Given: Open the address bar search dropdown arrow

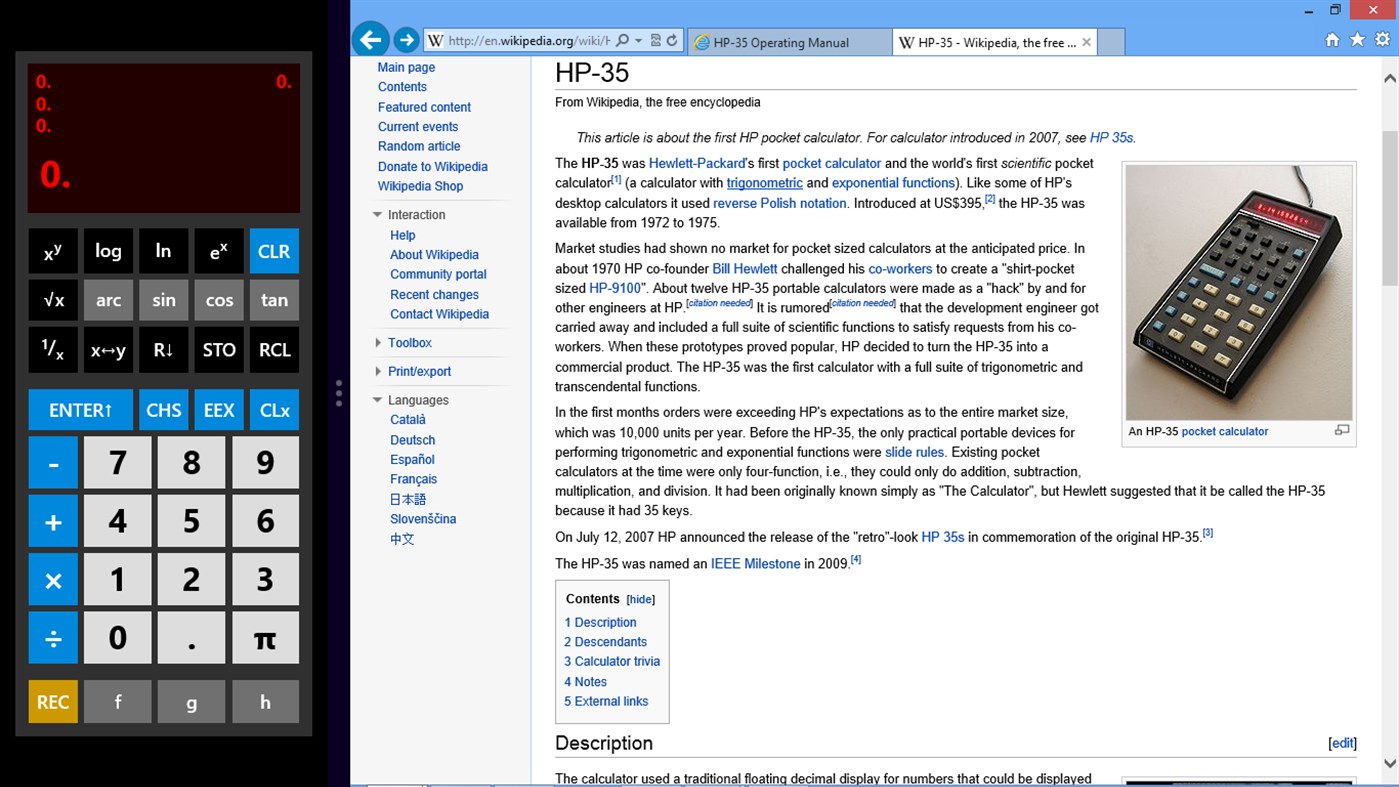Looking at the screenshot, I should pos(639,41).
